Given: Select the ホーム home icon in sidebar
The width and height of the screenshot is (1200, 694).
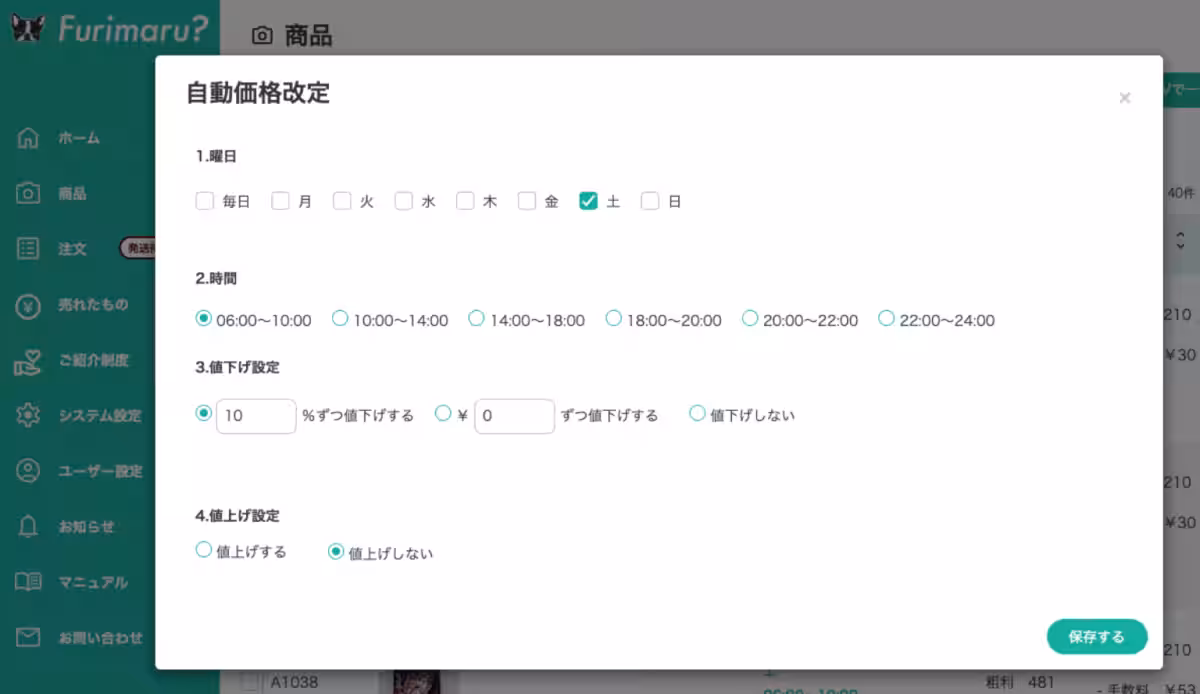Looking at the screenshot, I should coord(27,138).
